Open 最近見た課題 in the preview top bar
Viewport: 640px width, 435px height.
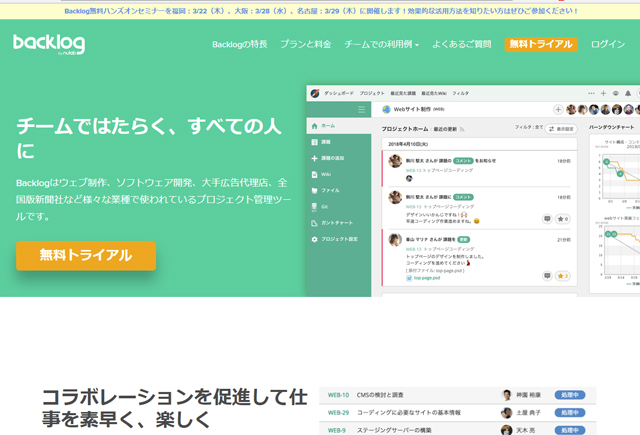click(x=403, y=93)
